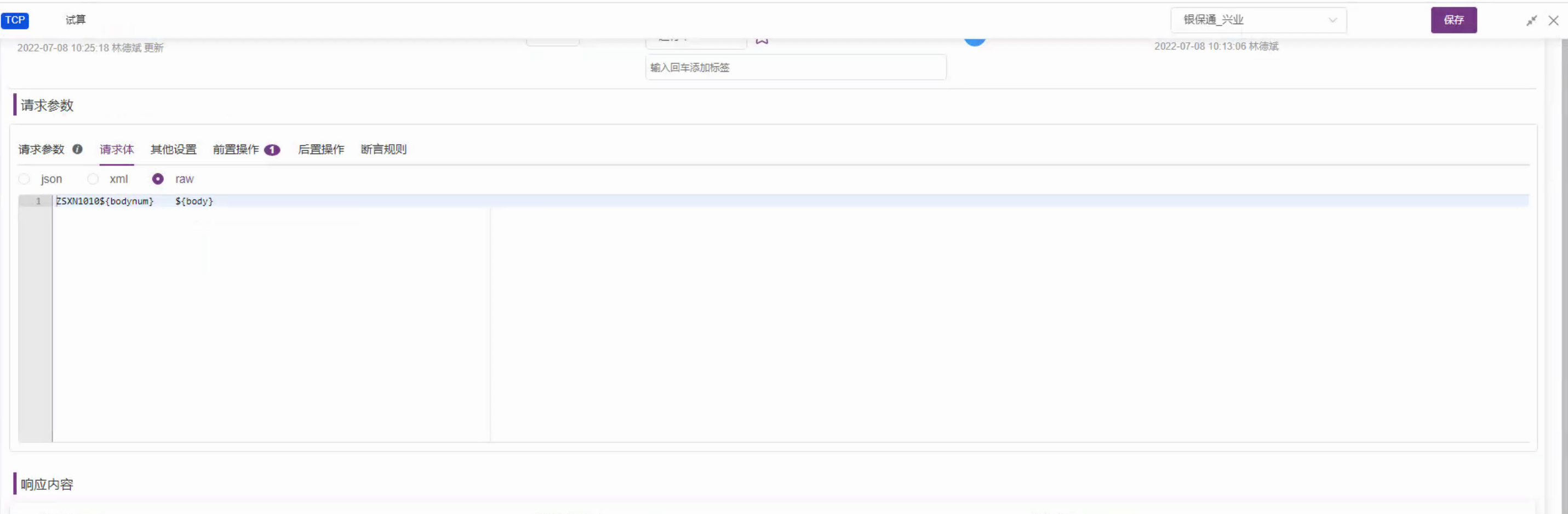The width and height of the screenshot is (1568, 514).
Task: Switch to the 请求体 tab
Action: [x=117, y=149]
